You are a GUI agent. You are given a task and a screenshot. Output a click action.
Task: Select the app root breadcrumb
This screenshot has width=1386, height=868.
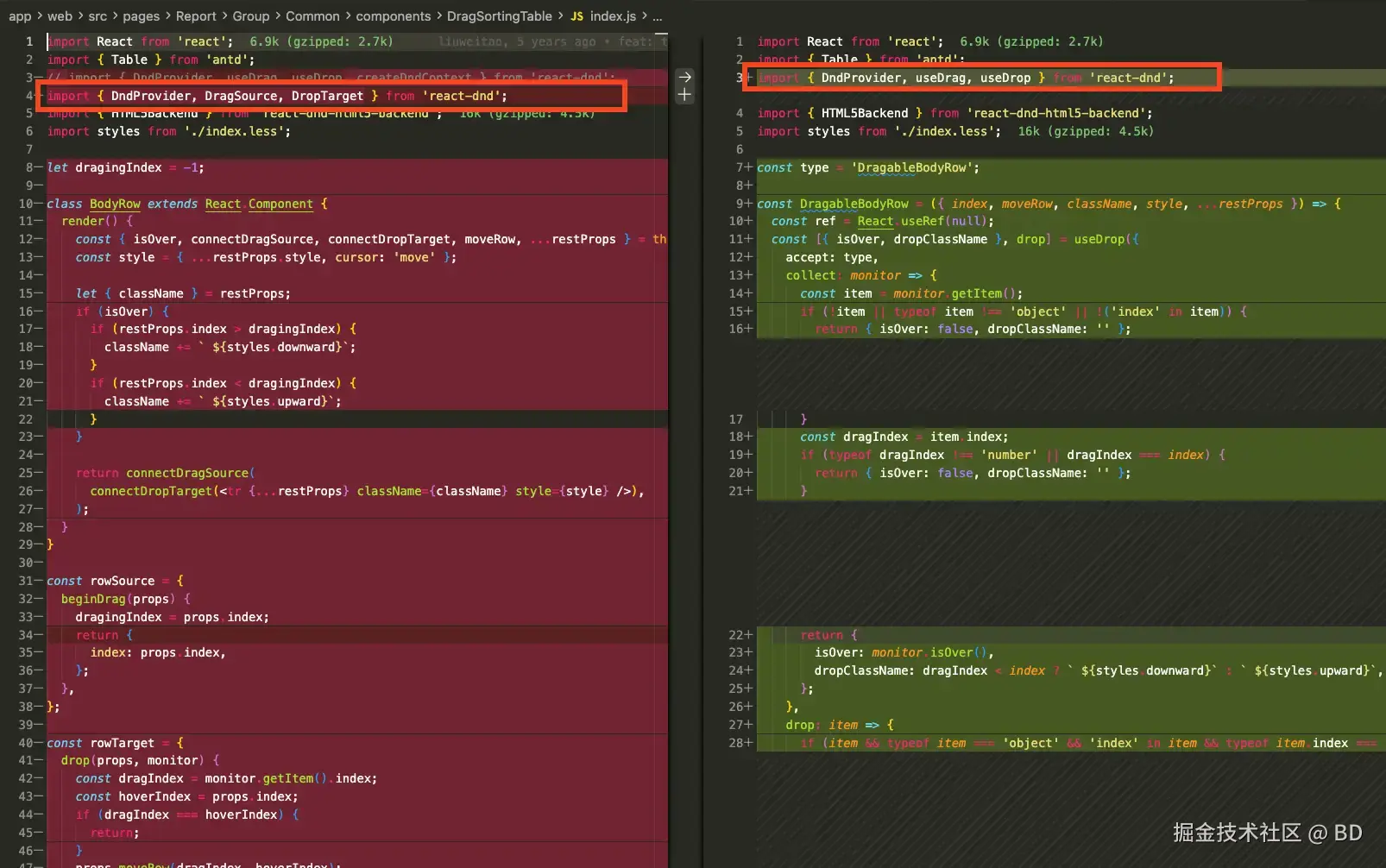coord(20,16)
